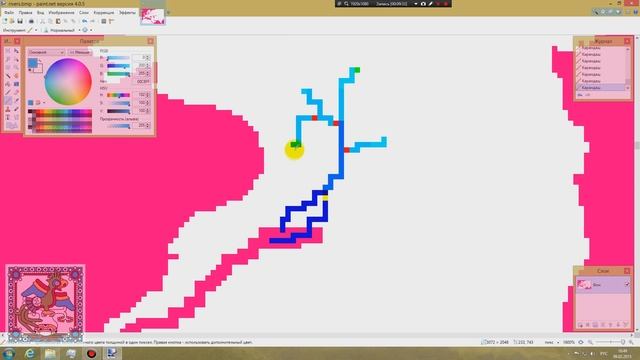Duplicate layer icon in Слои panel
This screenshot has width=640, height=360.
pyautogui.click(x=595, y=325)
